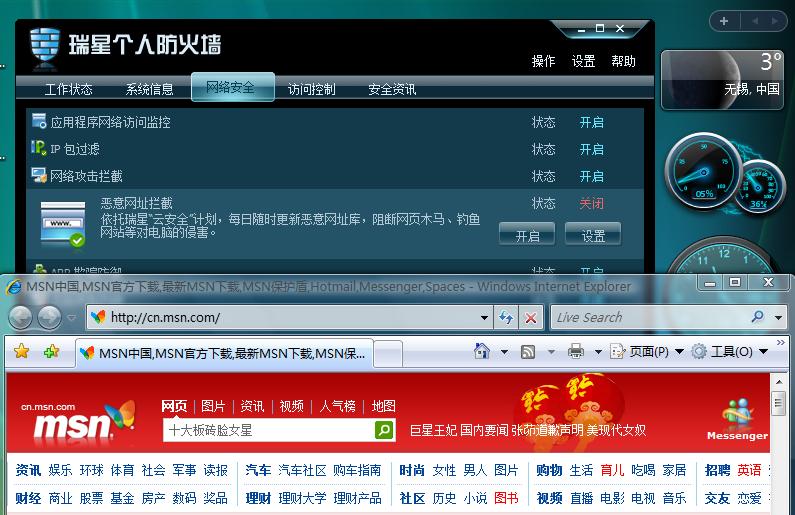Screen dimensions: 795x515
Task: Click the green MSN search button
Action: tap(384, 430)
